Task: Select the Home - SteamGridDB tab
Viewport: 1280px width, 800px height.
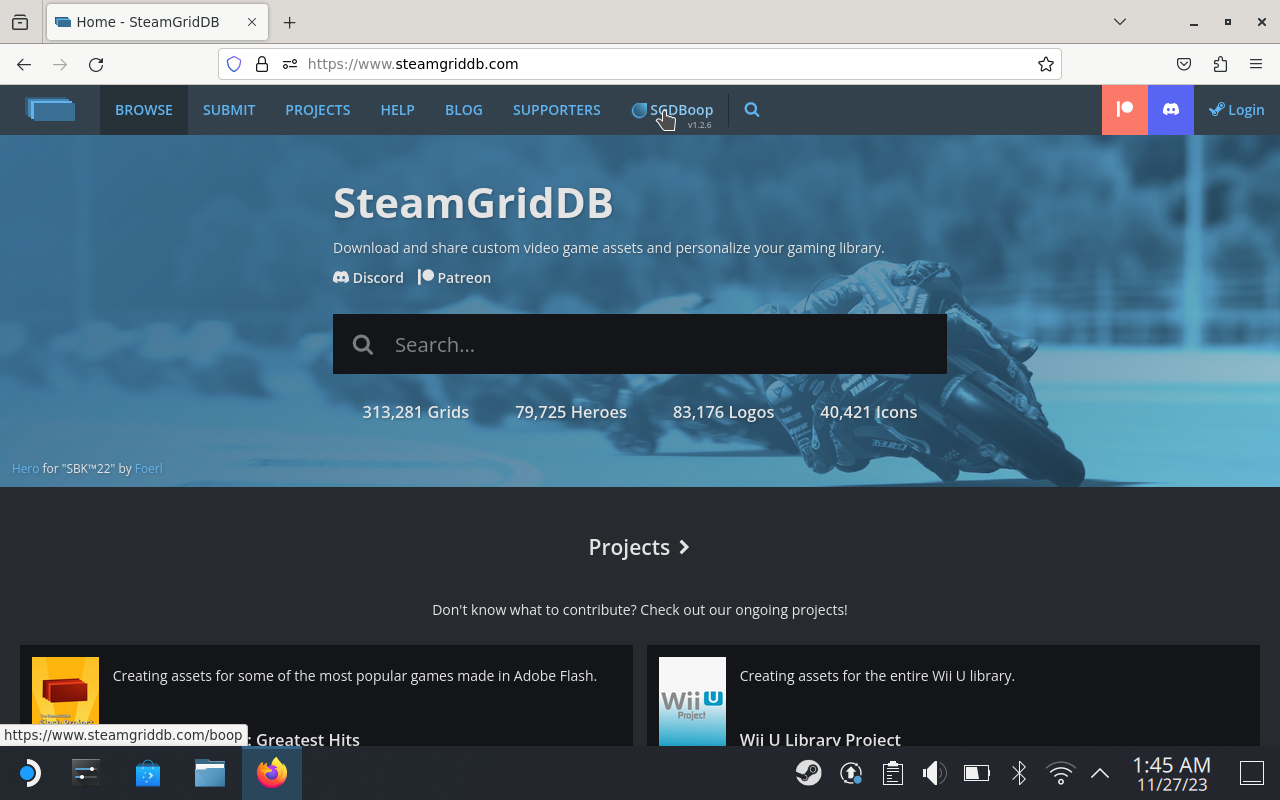Action: tap(156, 22)
